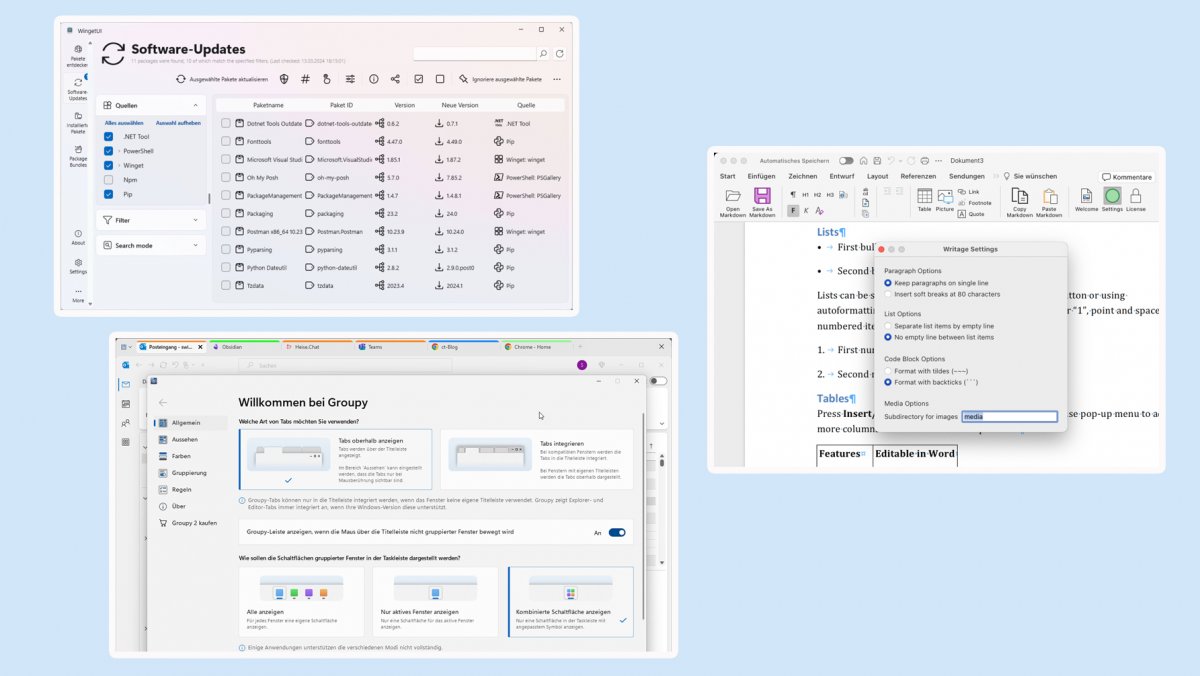
Task: Click the Copy Markdown icon
Action: tap(1019, 197)
